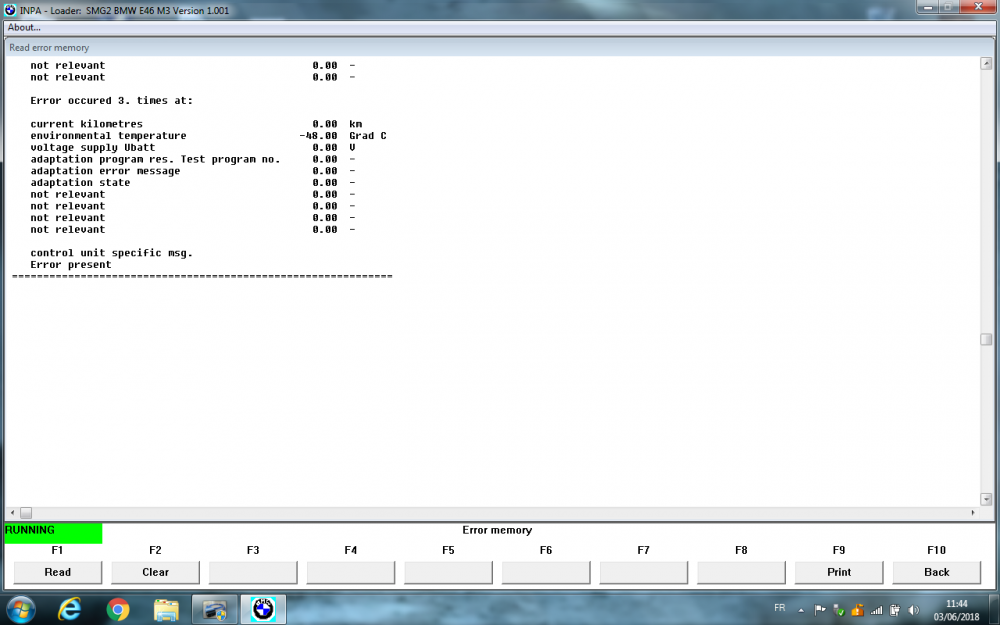Click the blank button under F3
Viewport: 1000px width, 625px height.
pyautogui.click(x=253, y=572)
